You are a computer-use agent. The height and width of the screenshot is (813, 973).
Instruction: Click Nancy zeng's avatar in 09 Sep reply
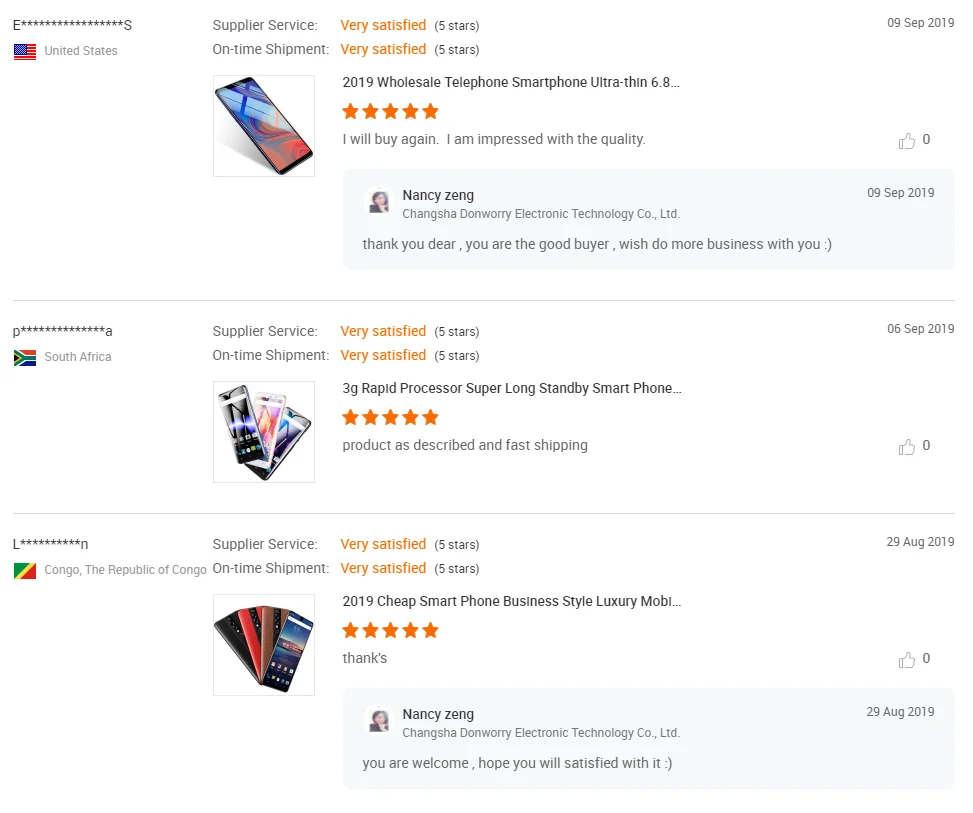tap(379, 203)
